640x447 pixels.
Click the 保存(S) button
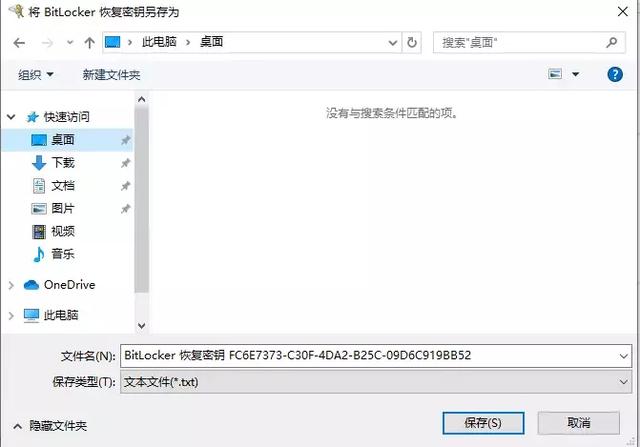(x=483, y=423)
